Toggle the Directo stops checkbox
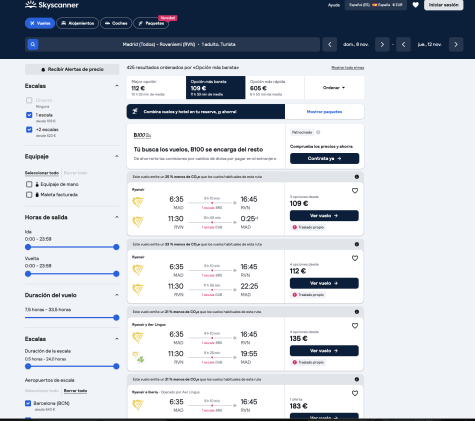The image size is (475, 421). coord(29,100)
